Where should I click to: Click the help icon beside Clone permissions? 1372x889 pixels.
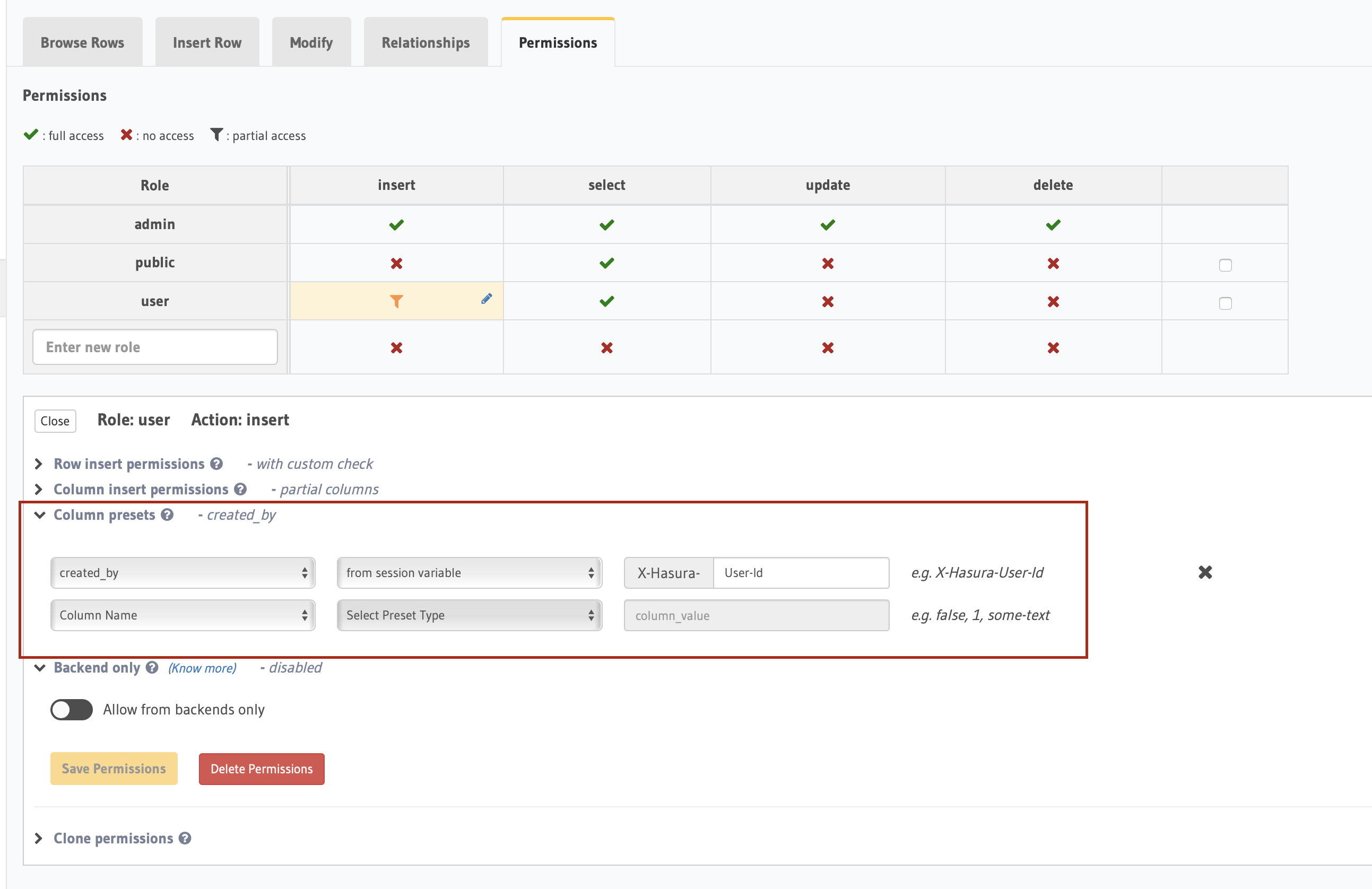[x=185, y=838]
